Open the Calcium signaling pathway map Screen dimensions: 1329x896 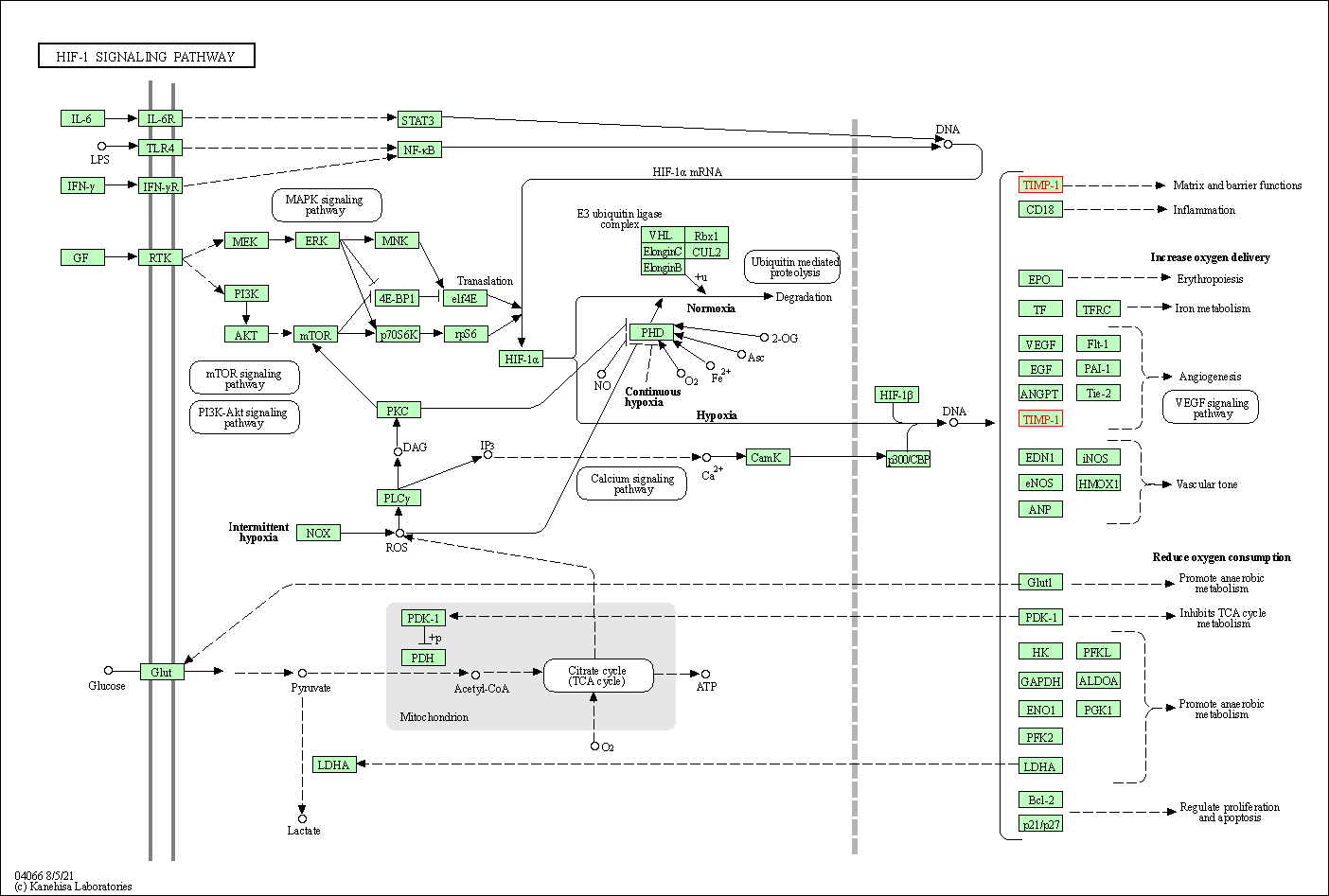click(631, 483)
